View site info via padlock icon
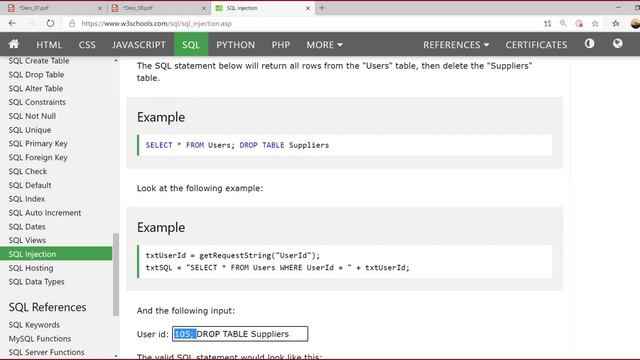Screen dimensions: 640x360 pos(72,24)
